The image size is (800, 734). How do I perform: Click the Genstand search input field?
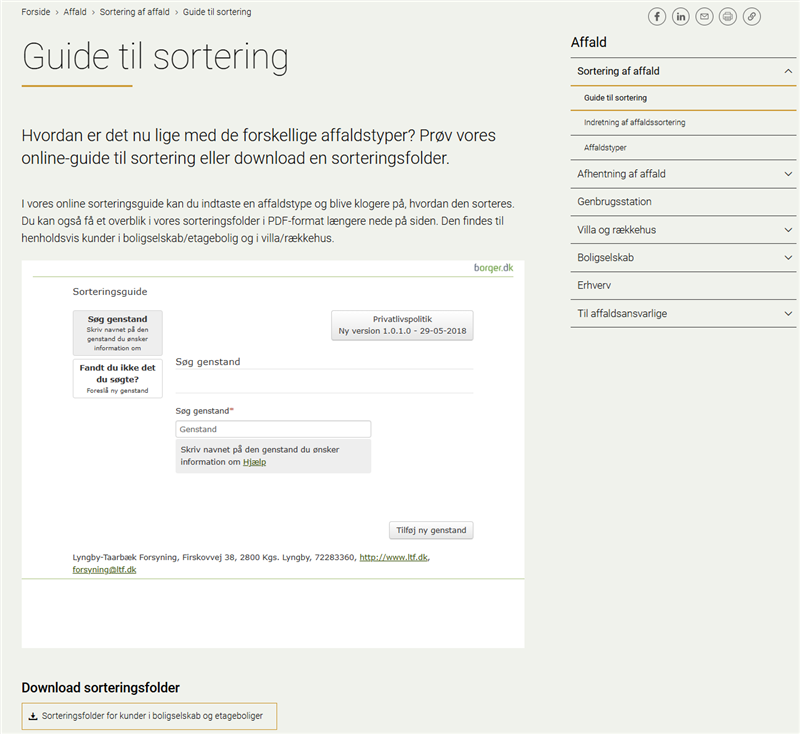pos(272,429)
